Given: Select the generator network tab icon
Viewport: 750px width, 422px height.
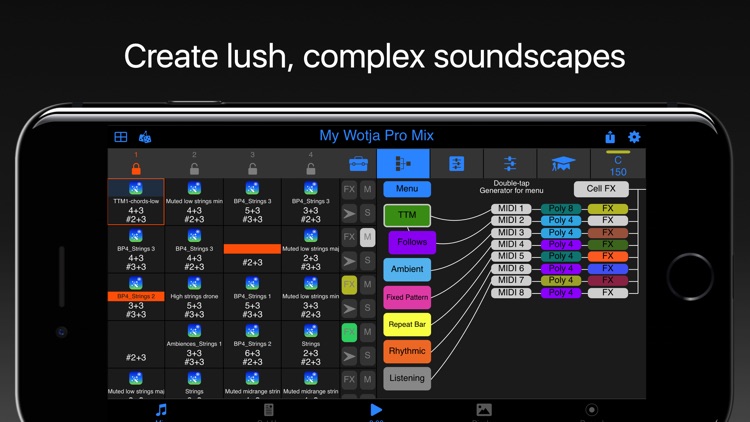Looking at the screenshot, I should pyautogui.click(x=403, y=164).
